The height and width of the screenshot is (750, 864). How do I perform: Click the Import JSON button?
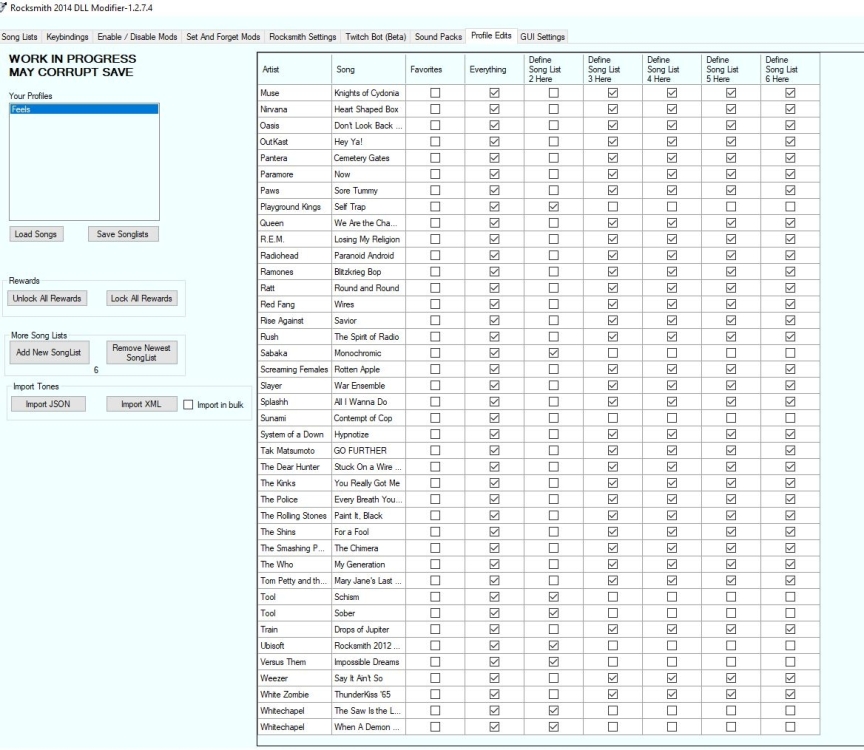tap(47, 404)
